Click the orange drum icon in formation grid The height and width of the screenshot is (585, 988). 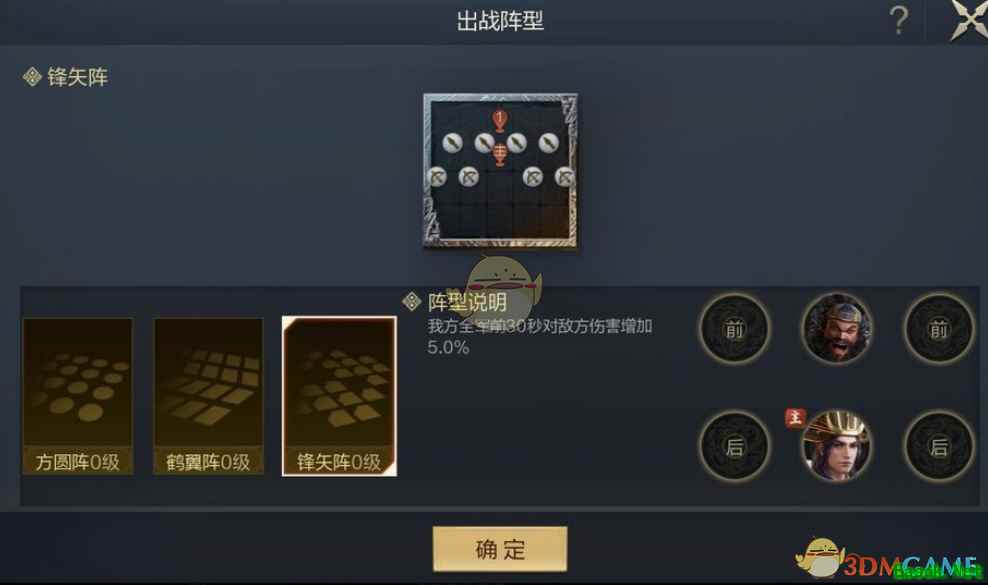(500, 154)
